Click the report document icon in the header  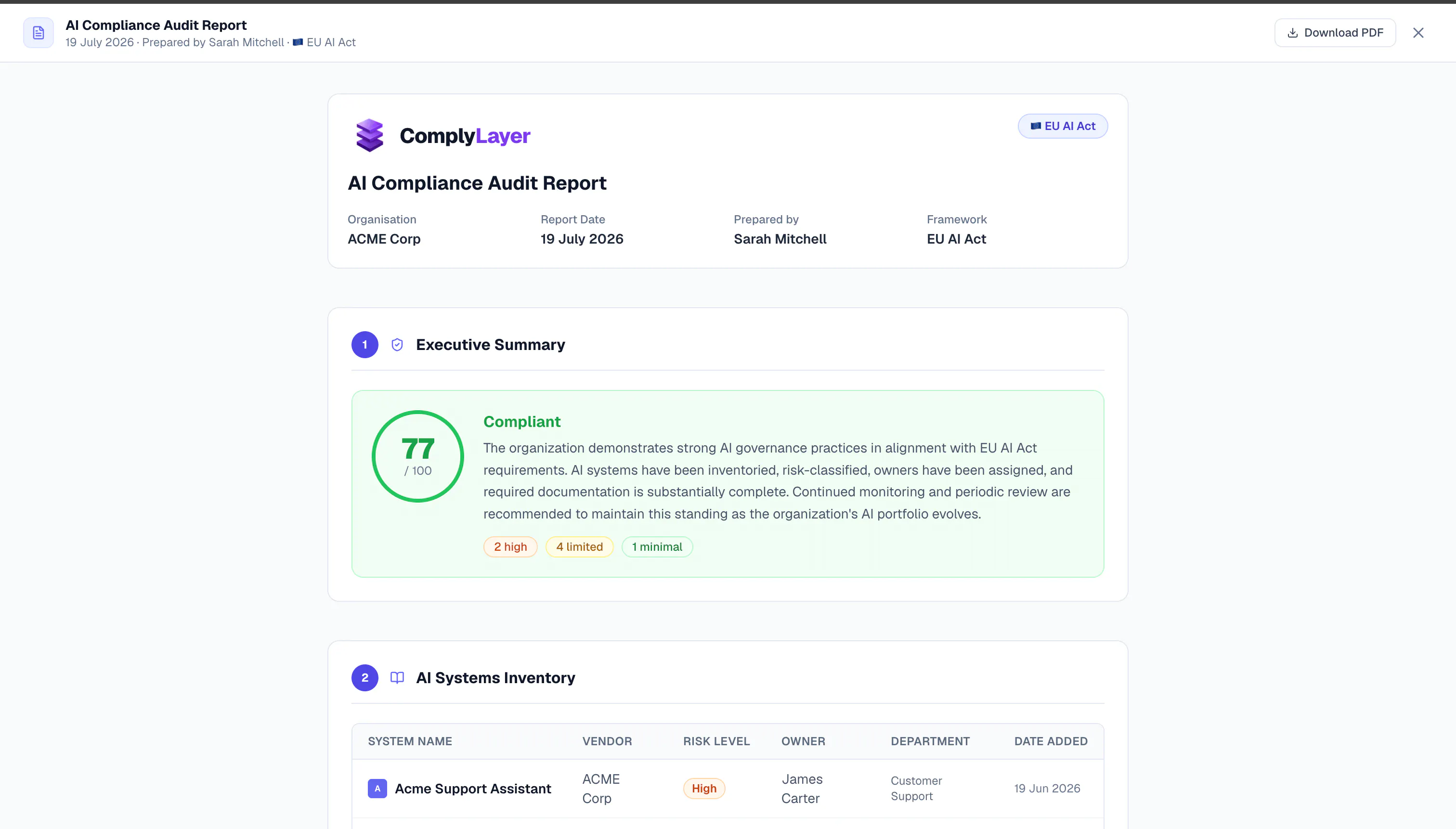[x=38, y=32]
